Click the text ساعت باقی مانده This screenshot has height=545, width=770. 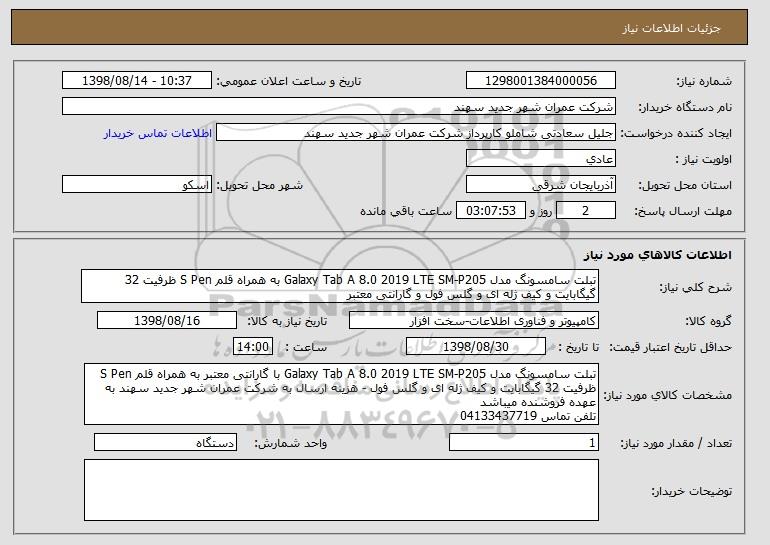(406, 211)
